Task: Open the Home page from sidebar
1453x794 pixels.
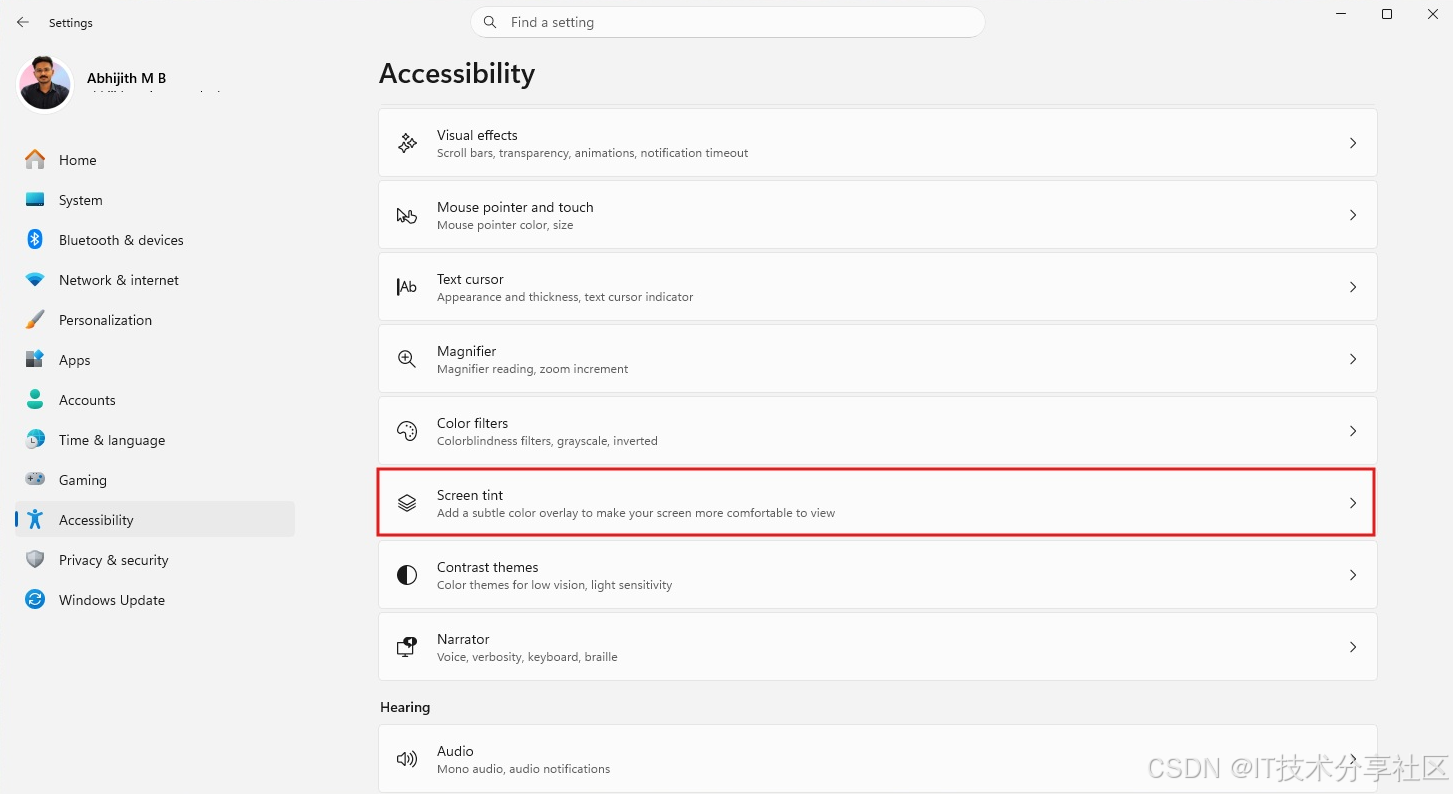Action: 78,160
